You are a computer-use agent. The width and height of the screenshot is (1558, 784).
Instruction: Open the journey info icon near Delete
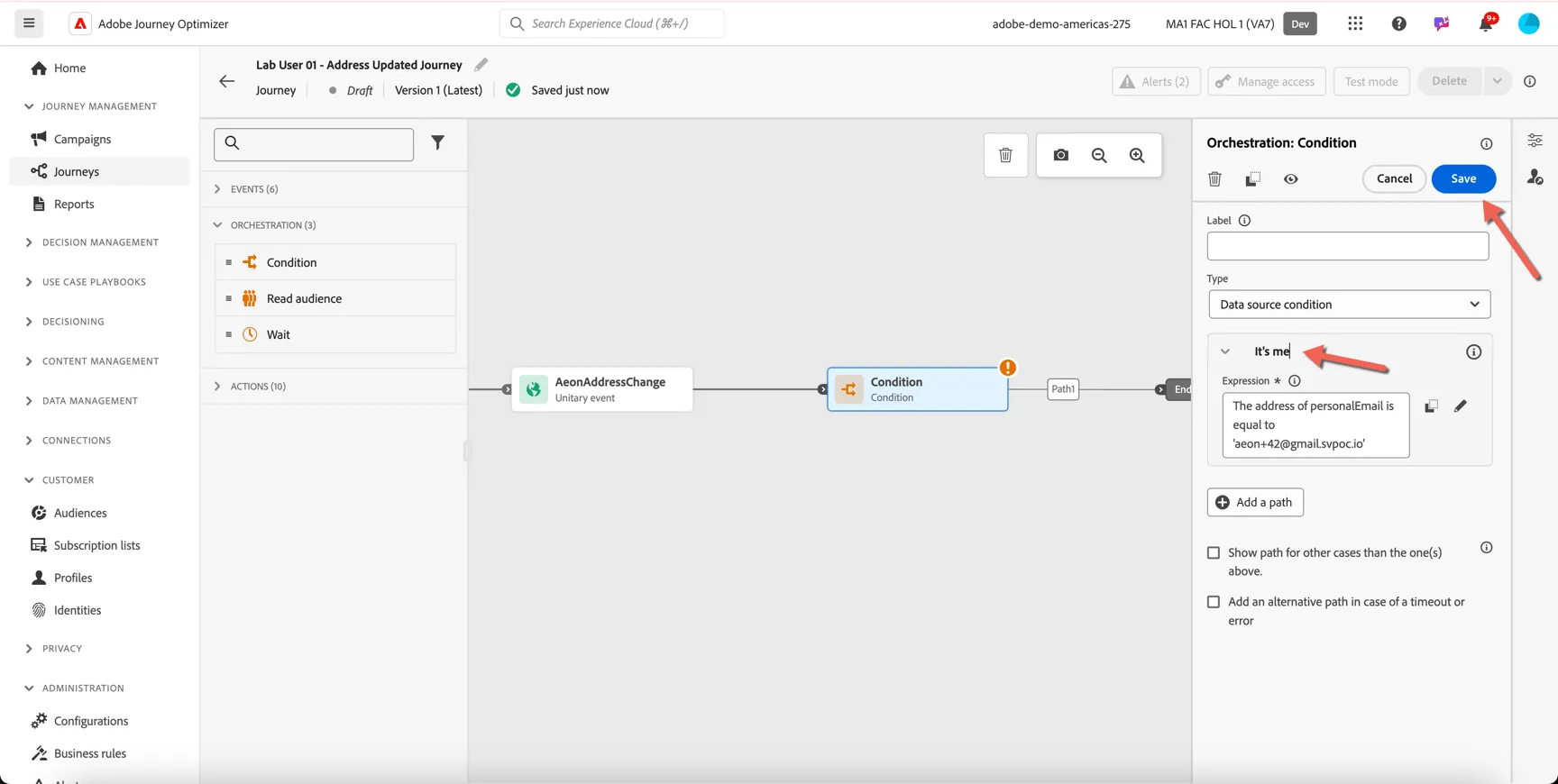[x=1530, y=81]
